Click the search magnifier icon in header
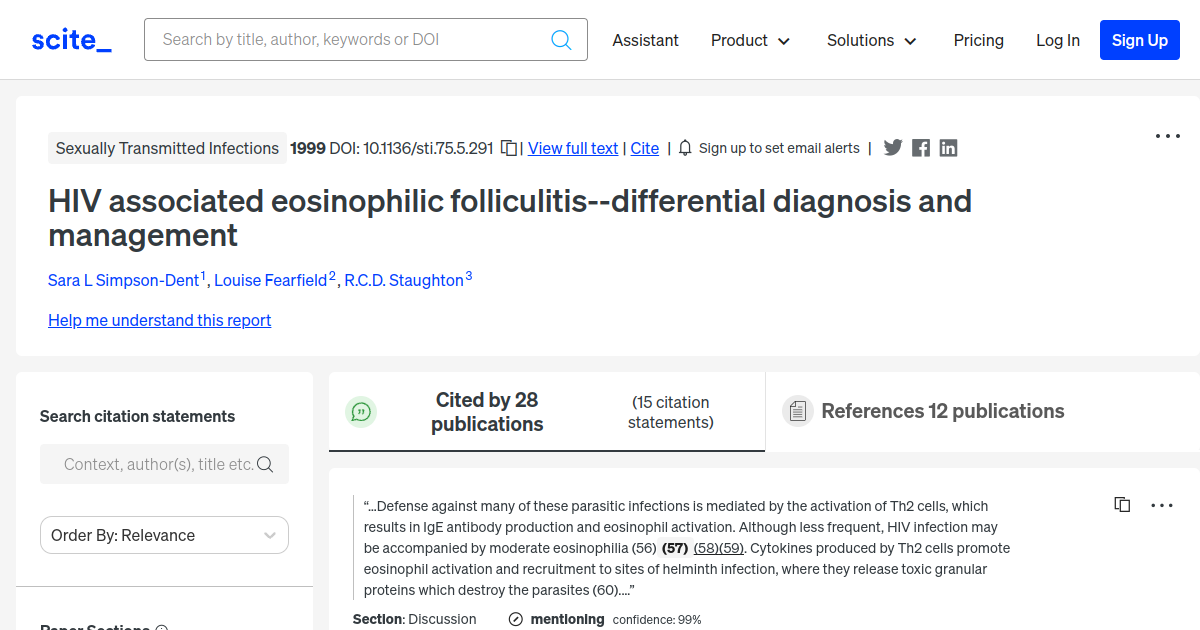The height and width of the screenshot is (630, 1200). coord(561,40)
